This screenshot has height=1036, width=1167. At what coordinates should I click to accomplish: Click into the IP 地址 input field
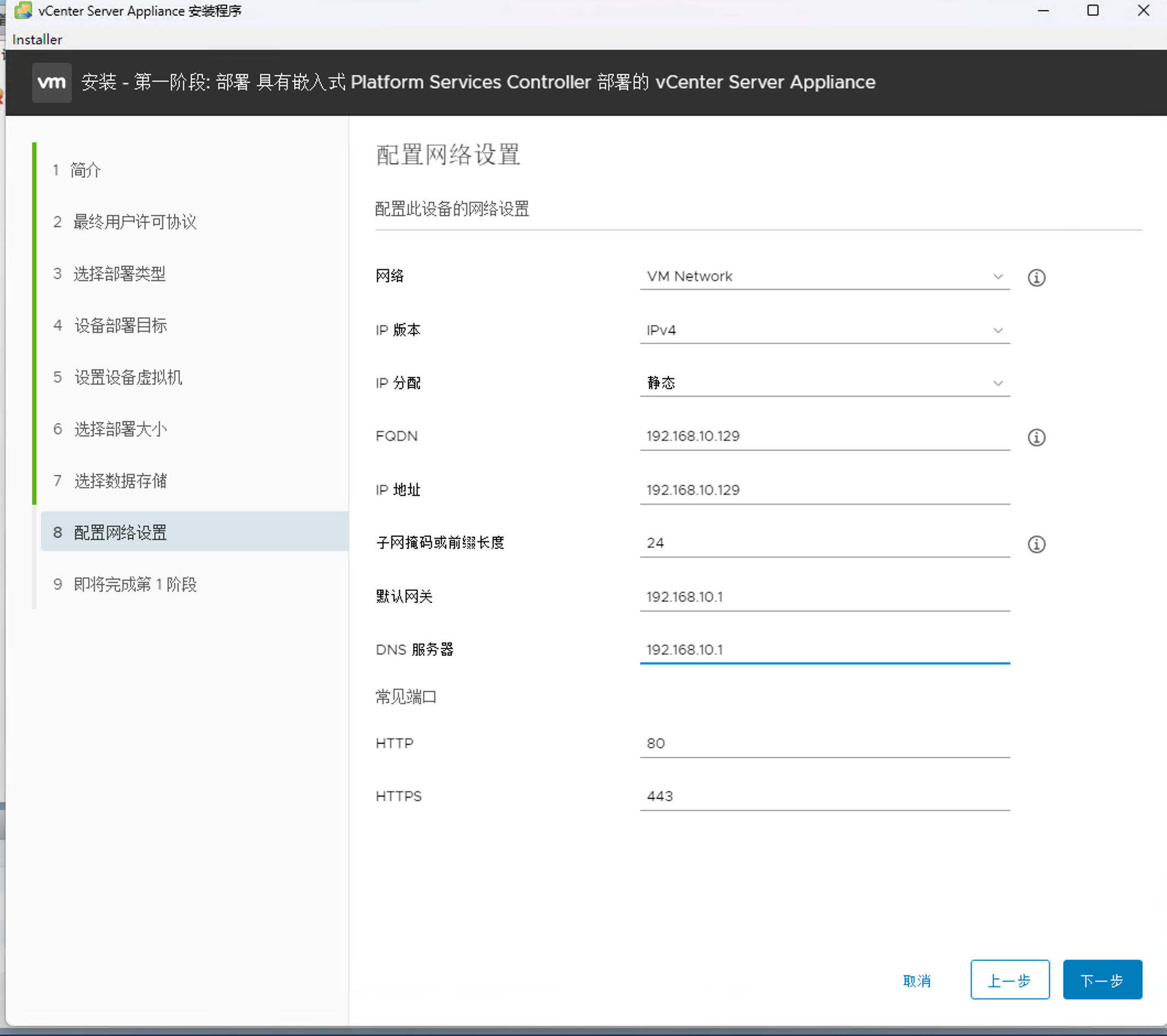click(824, 490)
